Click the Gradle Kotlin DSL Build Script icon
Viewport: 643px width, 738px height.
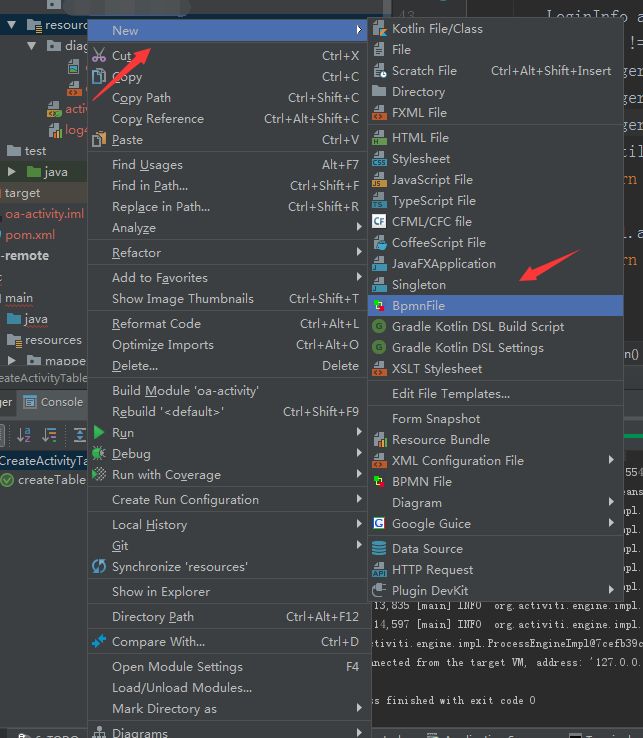click(379, 326)
